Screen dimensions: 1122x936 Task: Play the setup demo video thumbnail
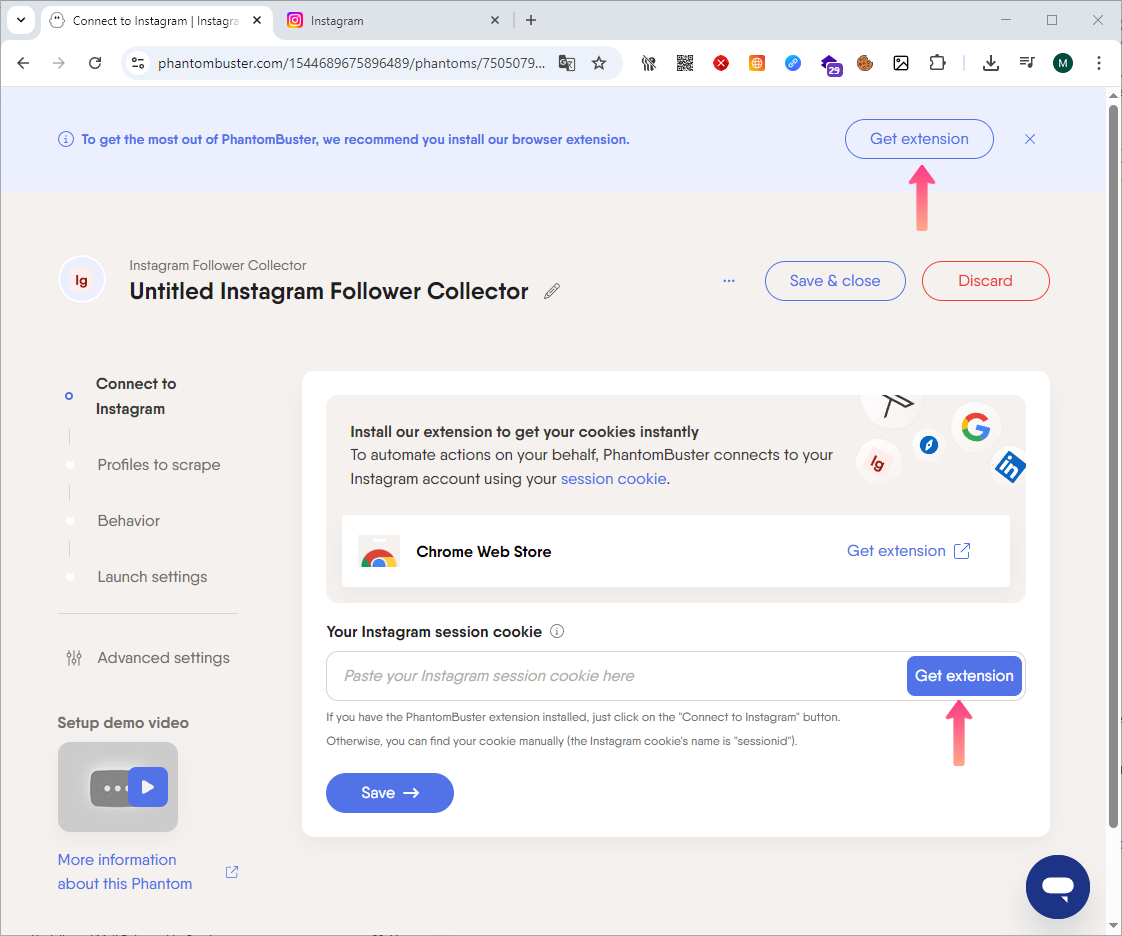(118, 787)
